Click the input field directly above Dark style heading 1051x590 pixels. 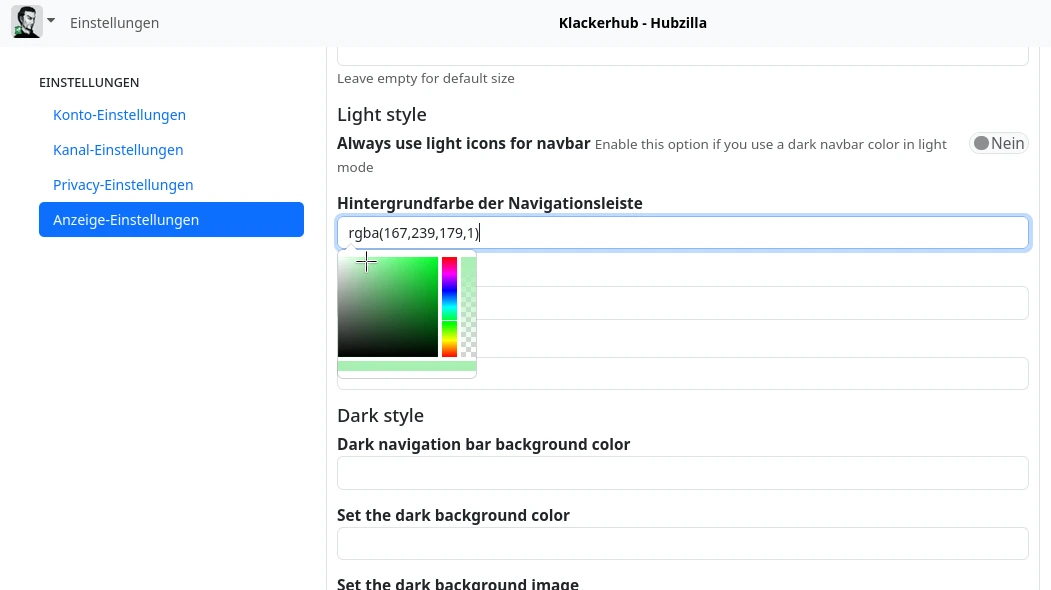point(750,374)
